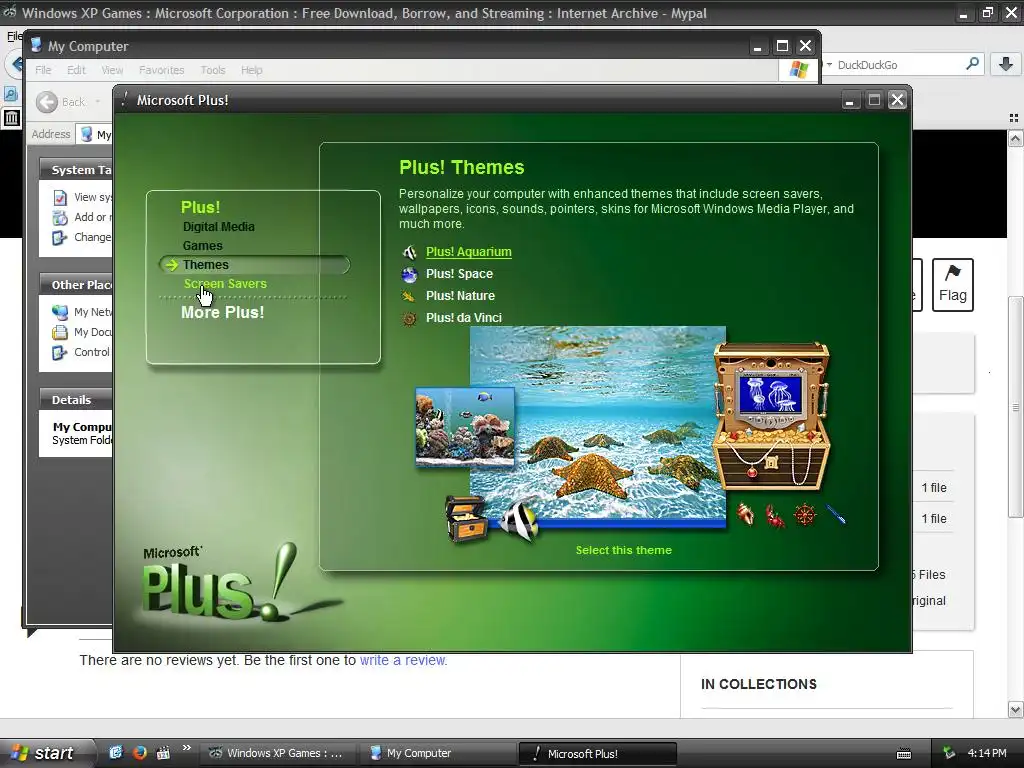The width and height of the screenshot is (1024, 768).
Task: Click the browser scrollbar down arrow
Action: pos(1015,709)
